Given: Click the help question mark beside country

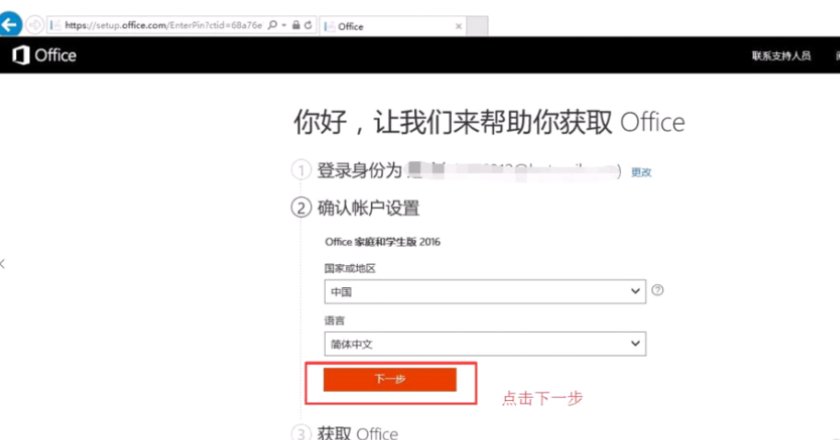Looking at the screenshot, I should [657, 290].
